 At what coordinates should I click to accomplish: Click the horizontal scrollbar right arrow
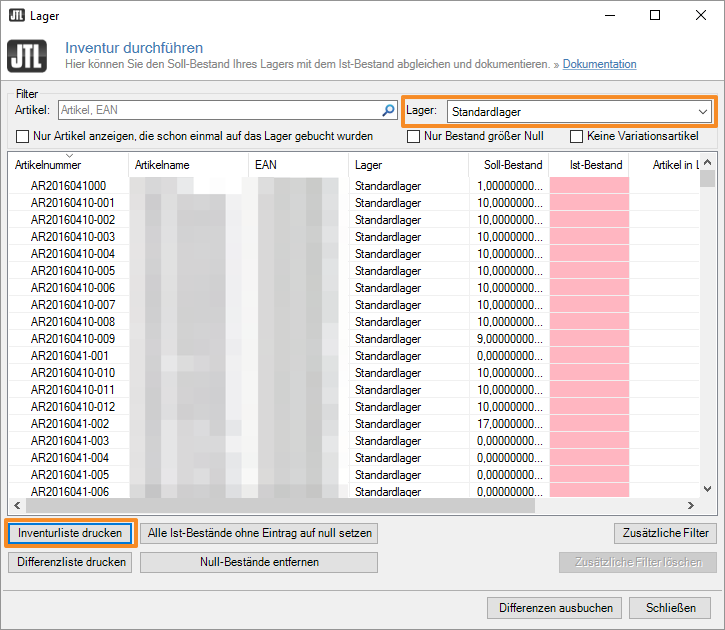point(691,505)
